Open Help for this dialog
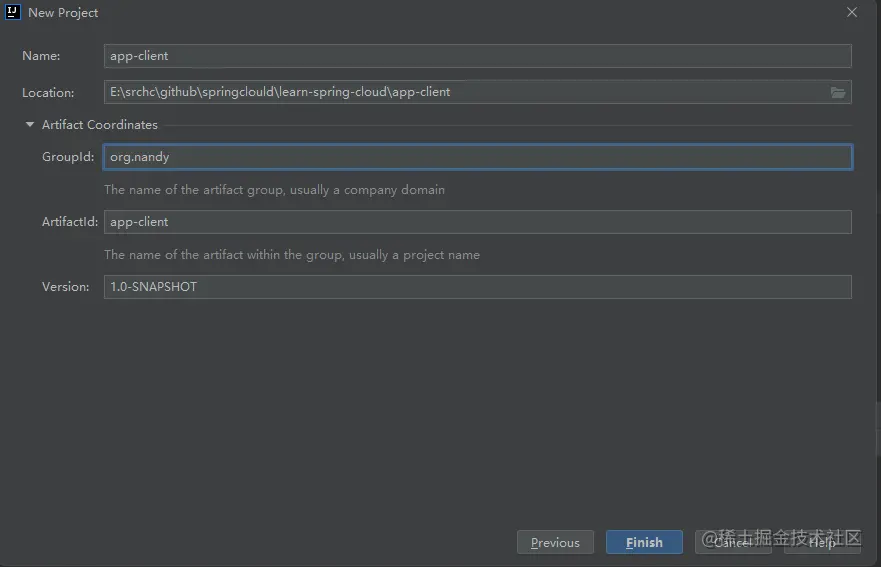Screen dimensions: 881x567 pos(822,542)
